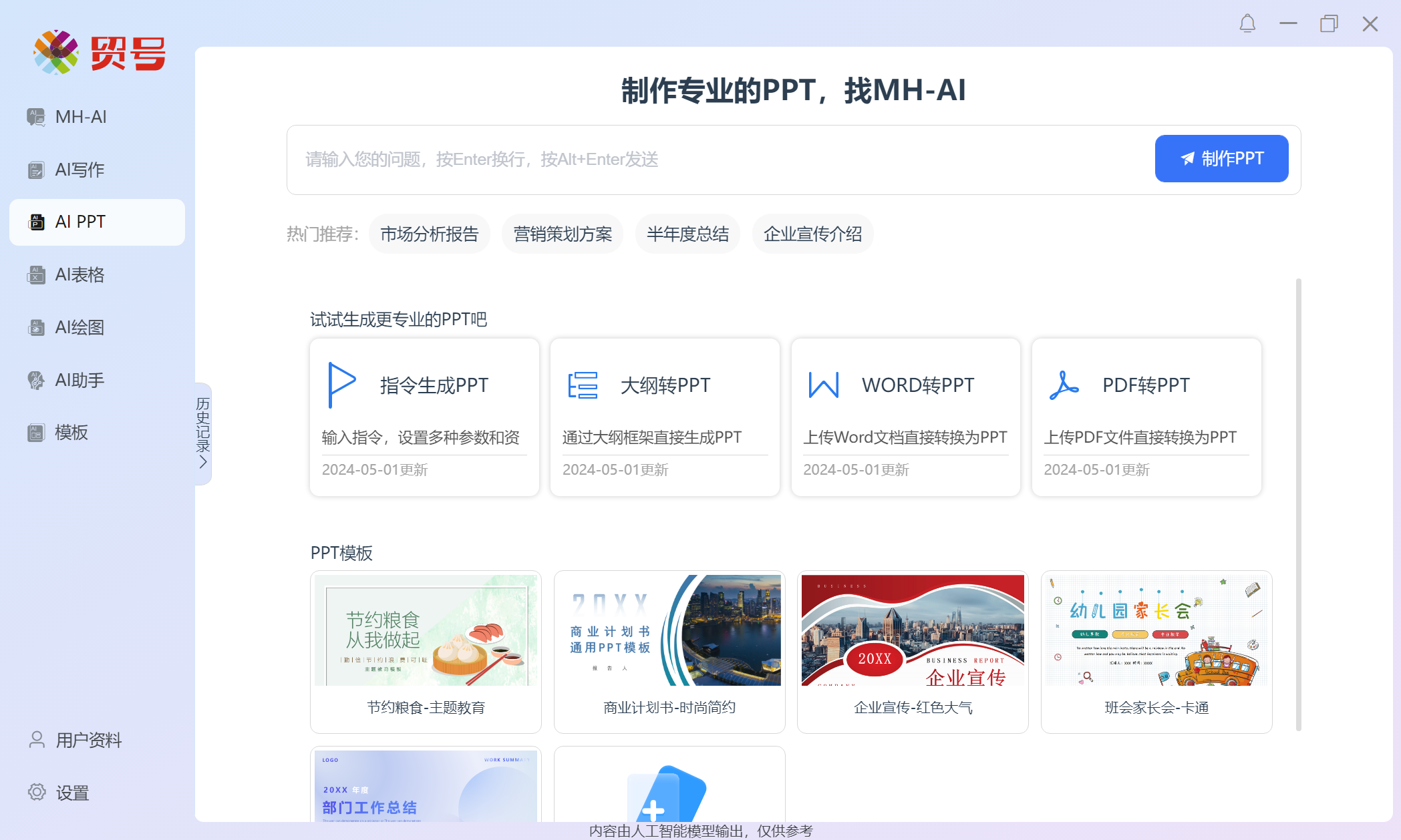Open 用户资料 user profile
The height and width of the screenshot is (840, 1401).
[x=97, y=739]
